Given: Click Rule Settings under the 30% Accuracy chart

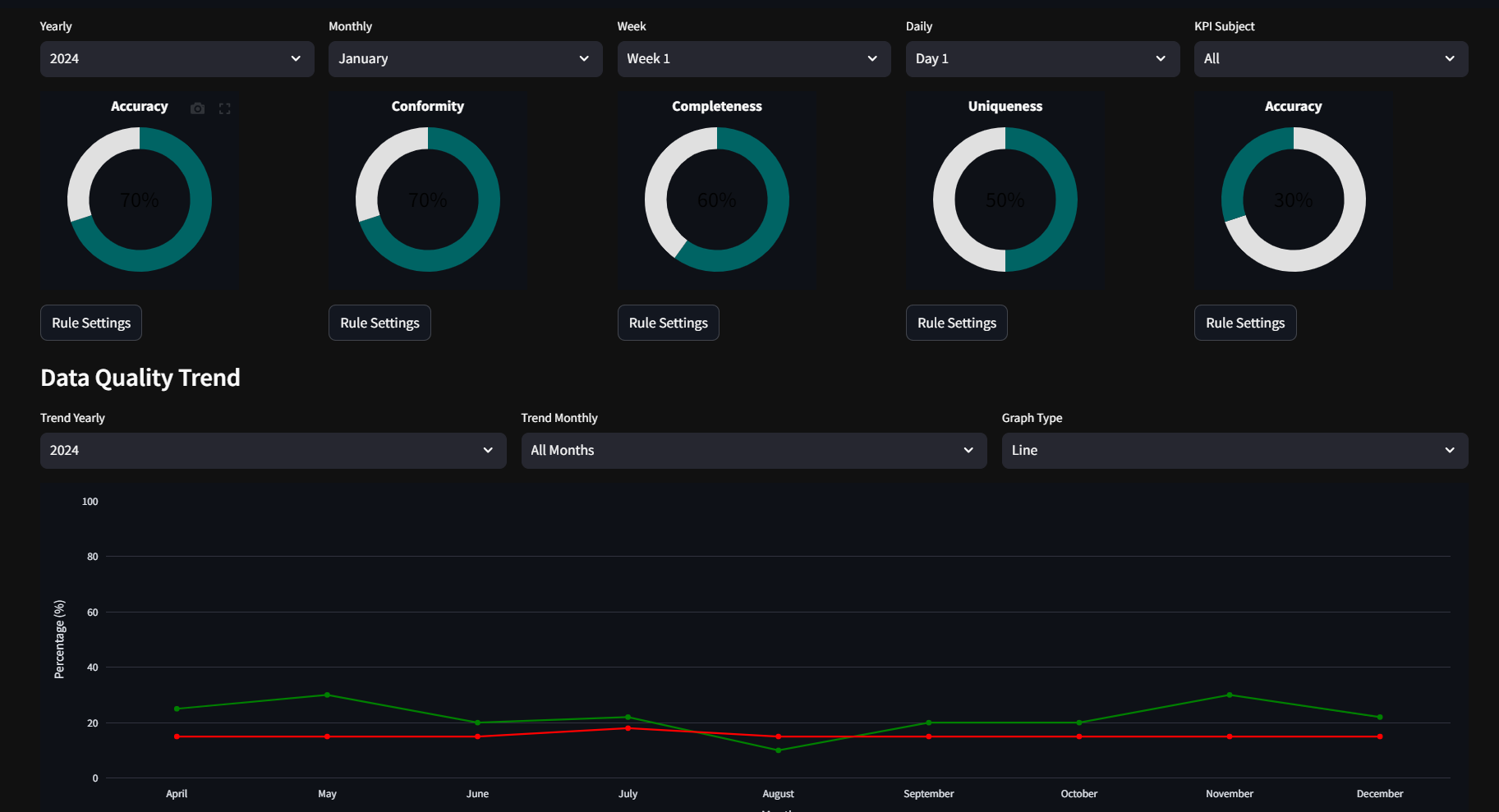Looking at the screenshot, I should 1244,323.
